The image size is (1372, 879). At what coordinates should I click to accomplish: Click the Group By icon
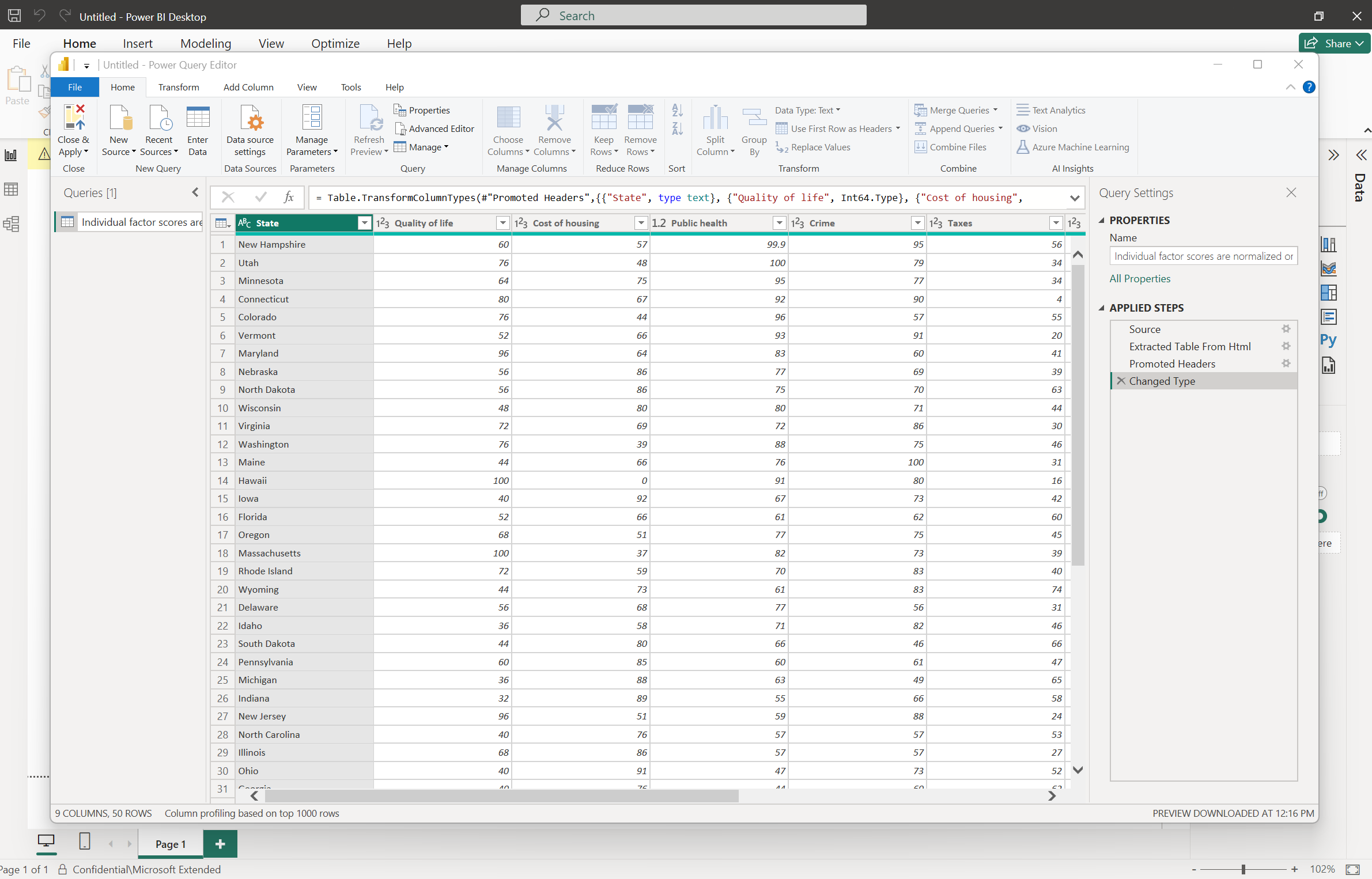[x=754, y=118]
